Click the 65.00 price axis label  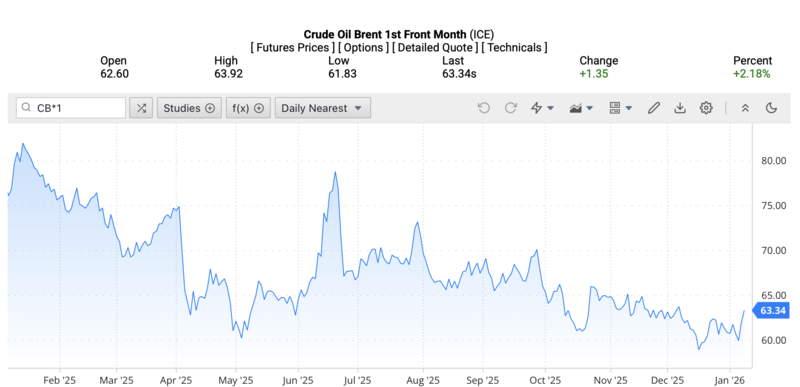773,295
